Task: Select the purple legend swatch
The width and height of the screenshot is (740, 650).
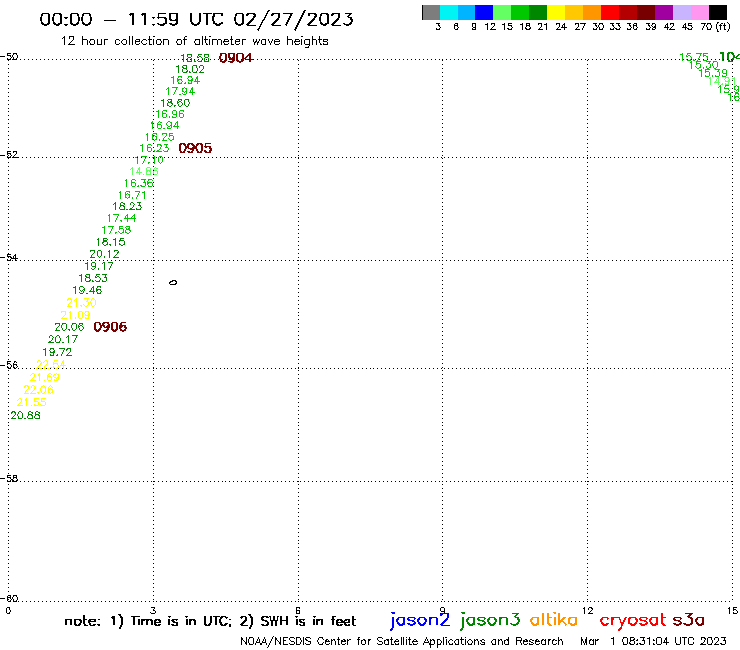Action: pos(664,12)
